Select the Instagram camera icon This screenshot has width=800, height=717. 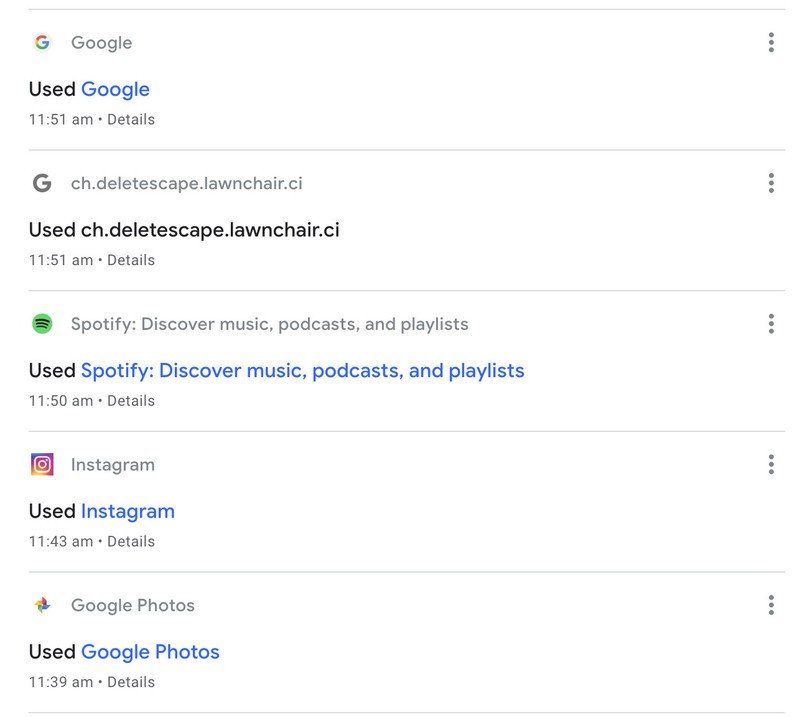click(43, 464)
